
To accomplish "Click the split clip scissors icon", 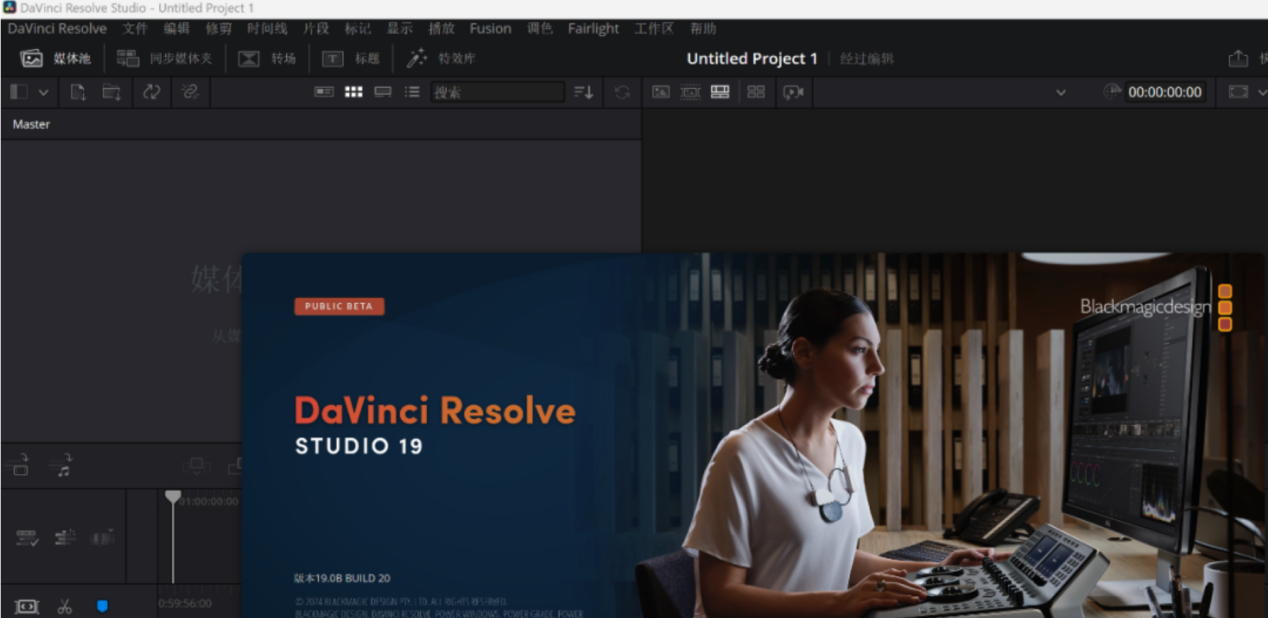I will click(64, 606).
